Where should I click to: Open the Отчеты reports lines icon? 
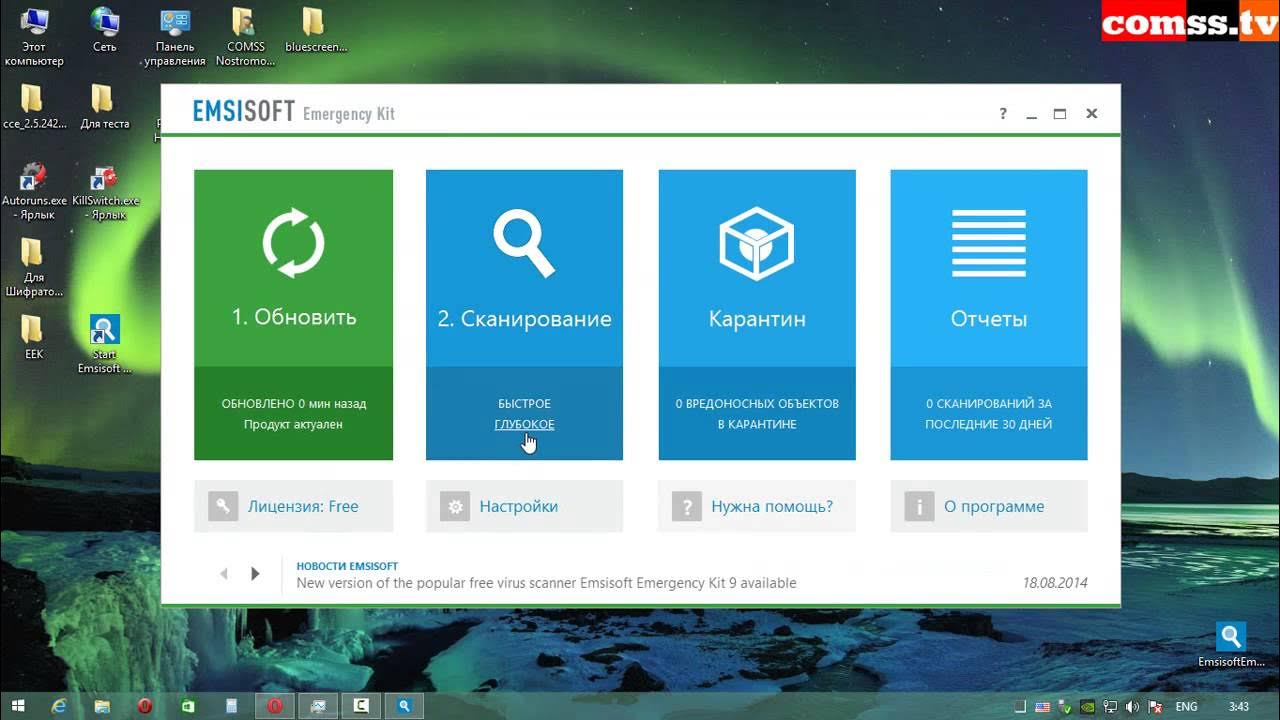click(x=989, y=243)
